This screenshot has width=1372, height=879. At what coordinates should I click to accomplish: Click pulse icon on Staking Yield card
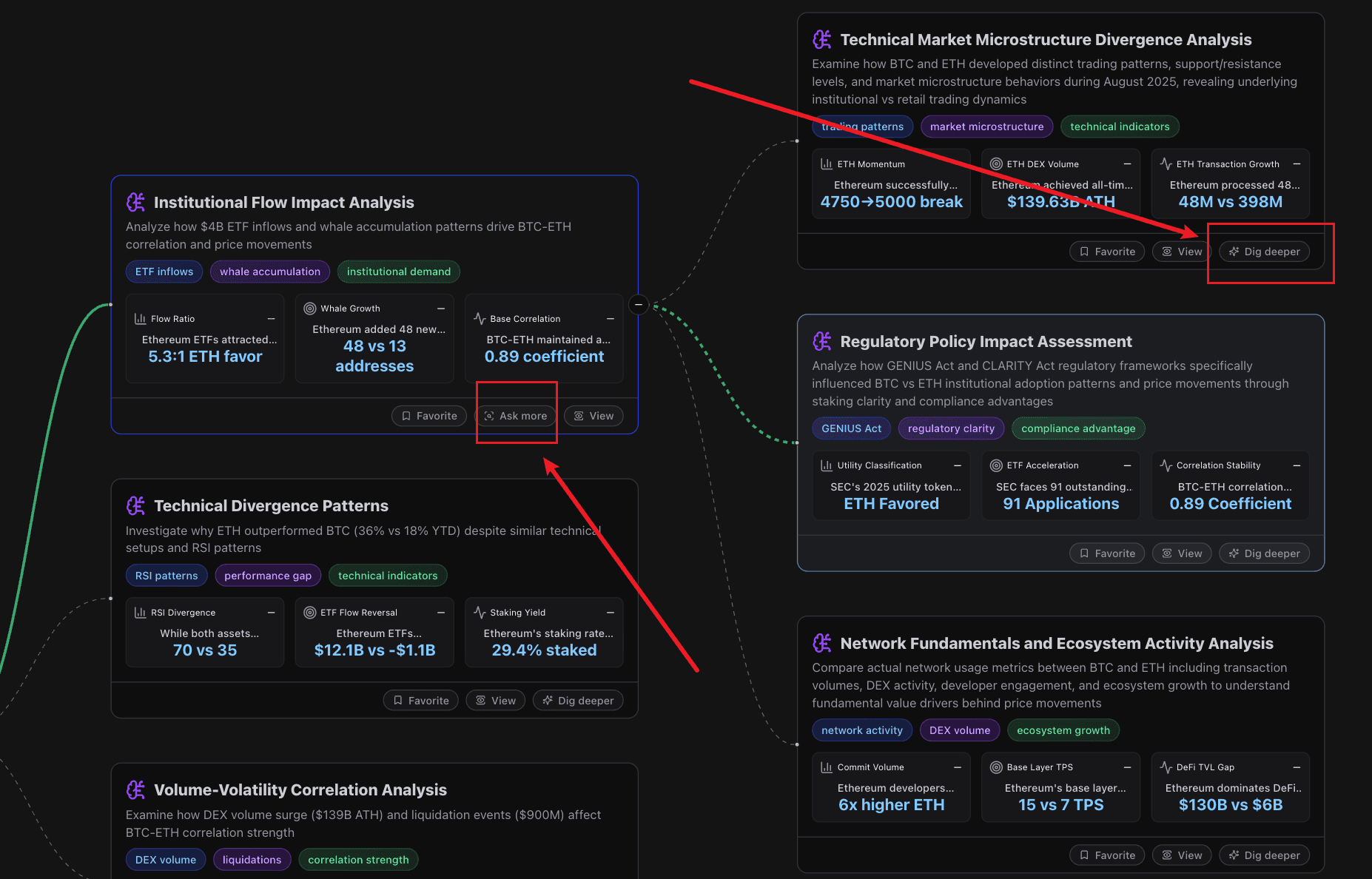pos(480,613)
